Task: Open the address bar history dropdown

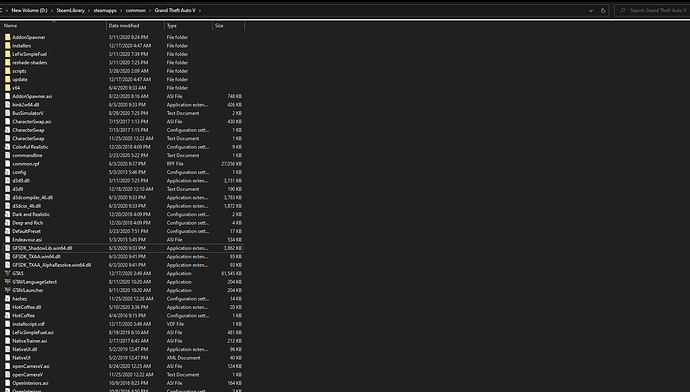Action: point(591,11)
